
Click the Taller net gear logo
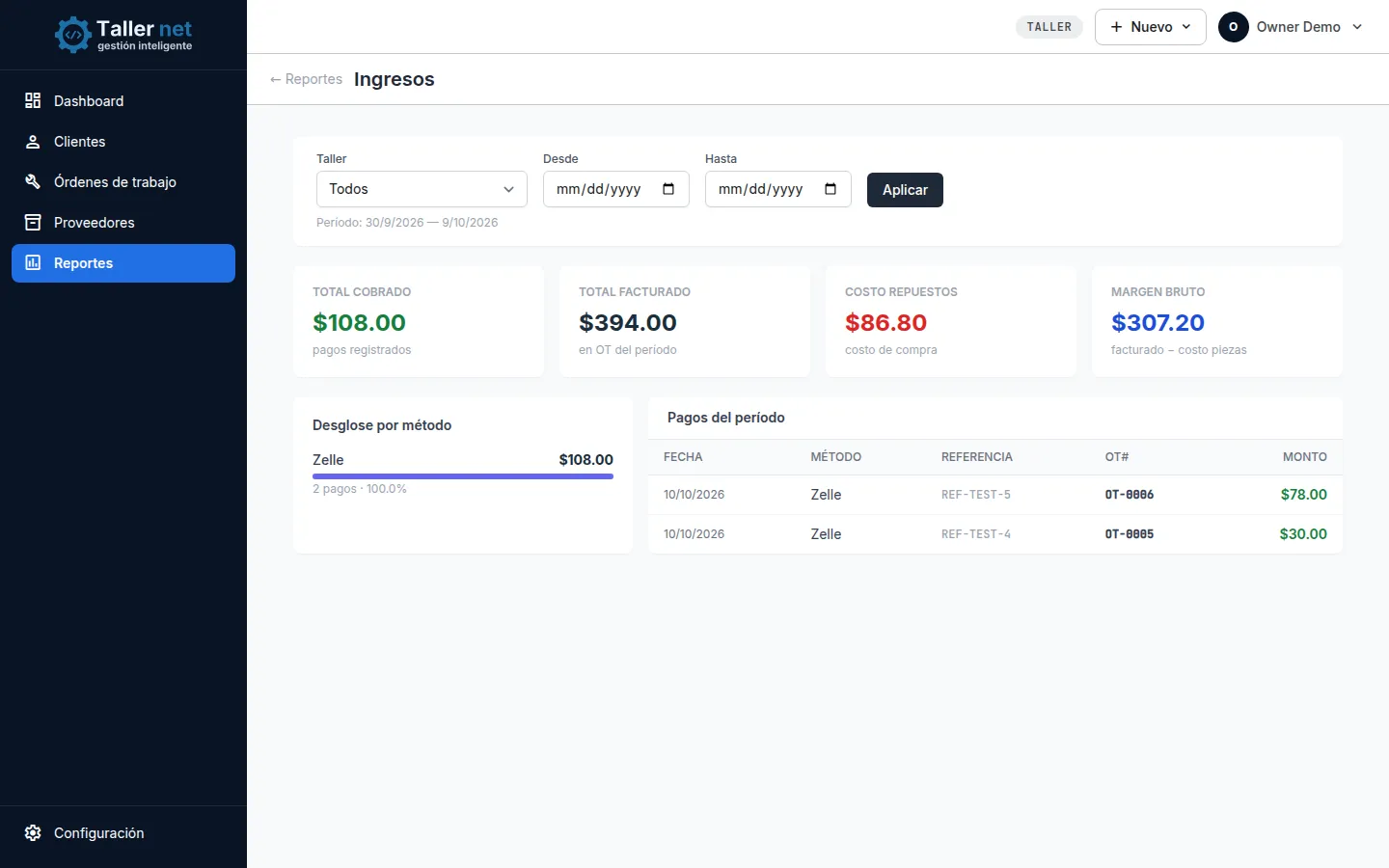72,35
